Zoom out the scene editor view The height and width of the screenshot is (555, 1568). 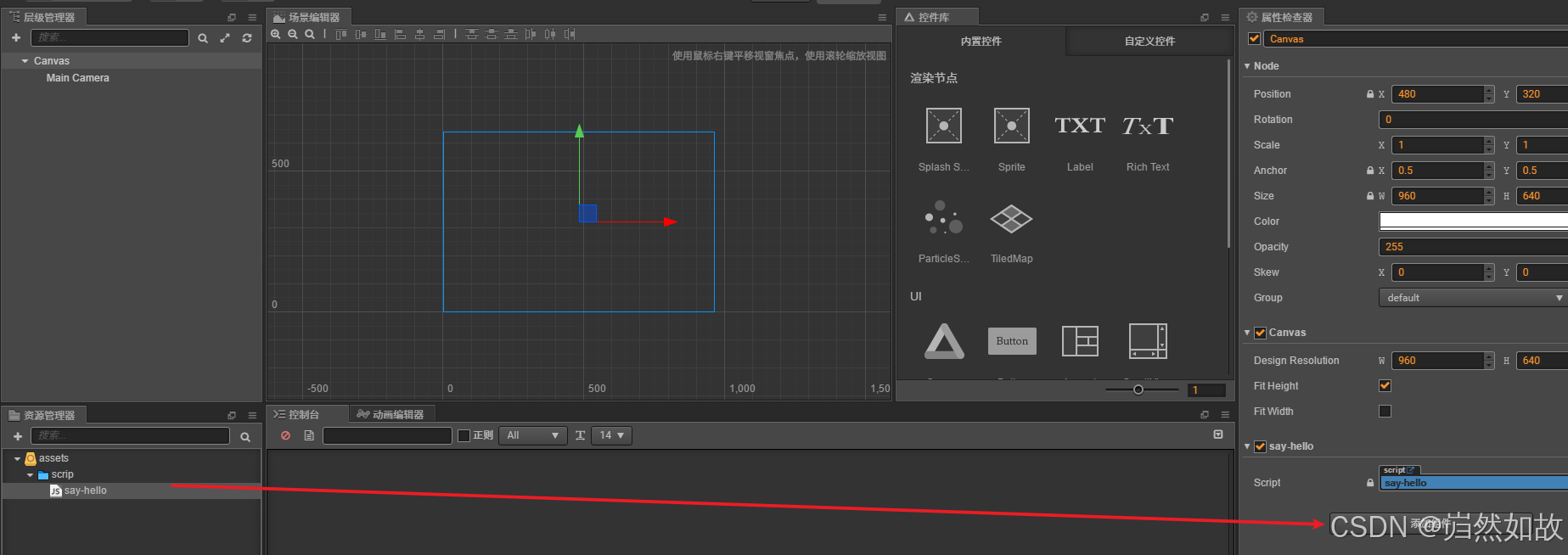click(x=293, y=34)
